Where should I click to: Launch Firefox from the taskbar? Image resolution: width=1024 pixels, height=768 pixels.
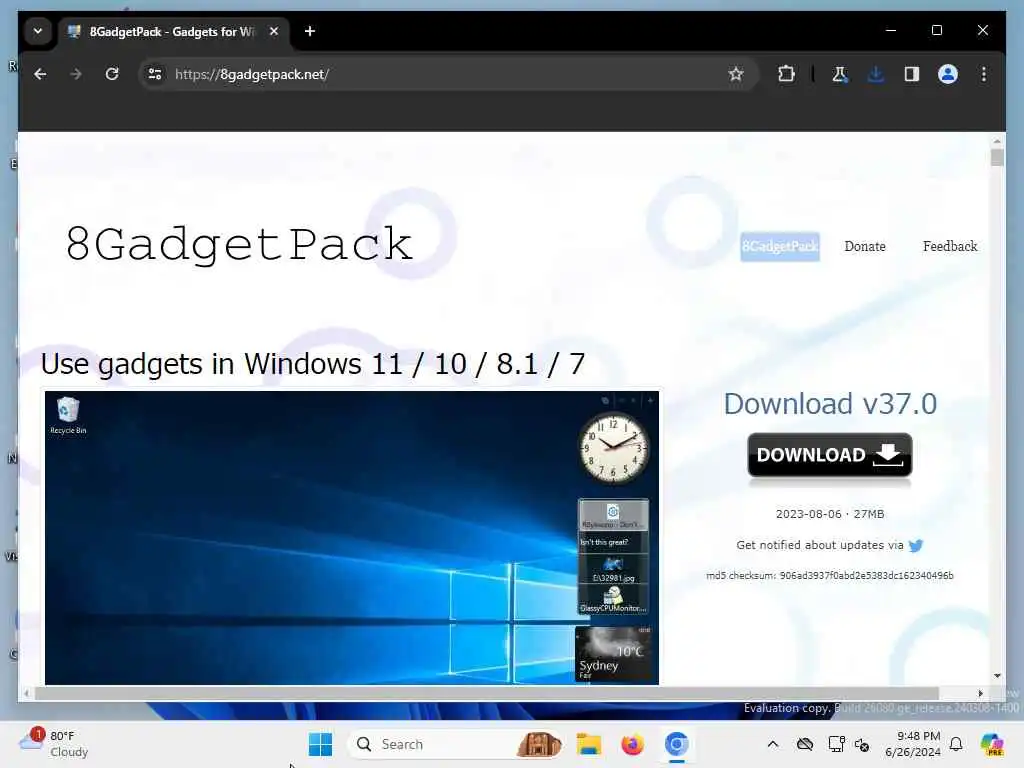pyautogui.click(x=632, y=744)
